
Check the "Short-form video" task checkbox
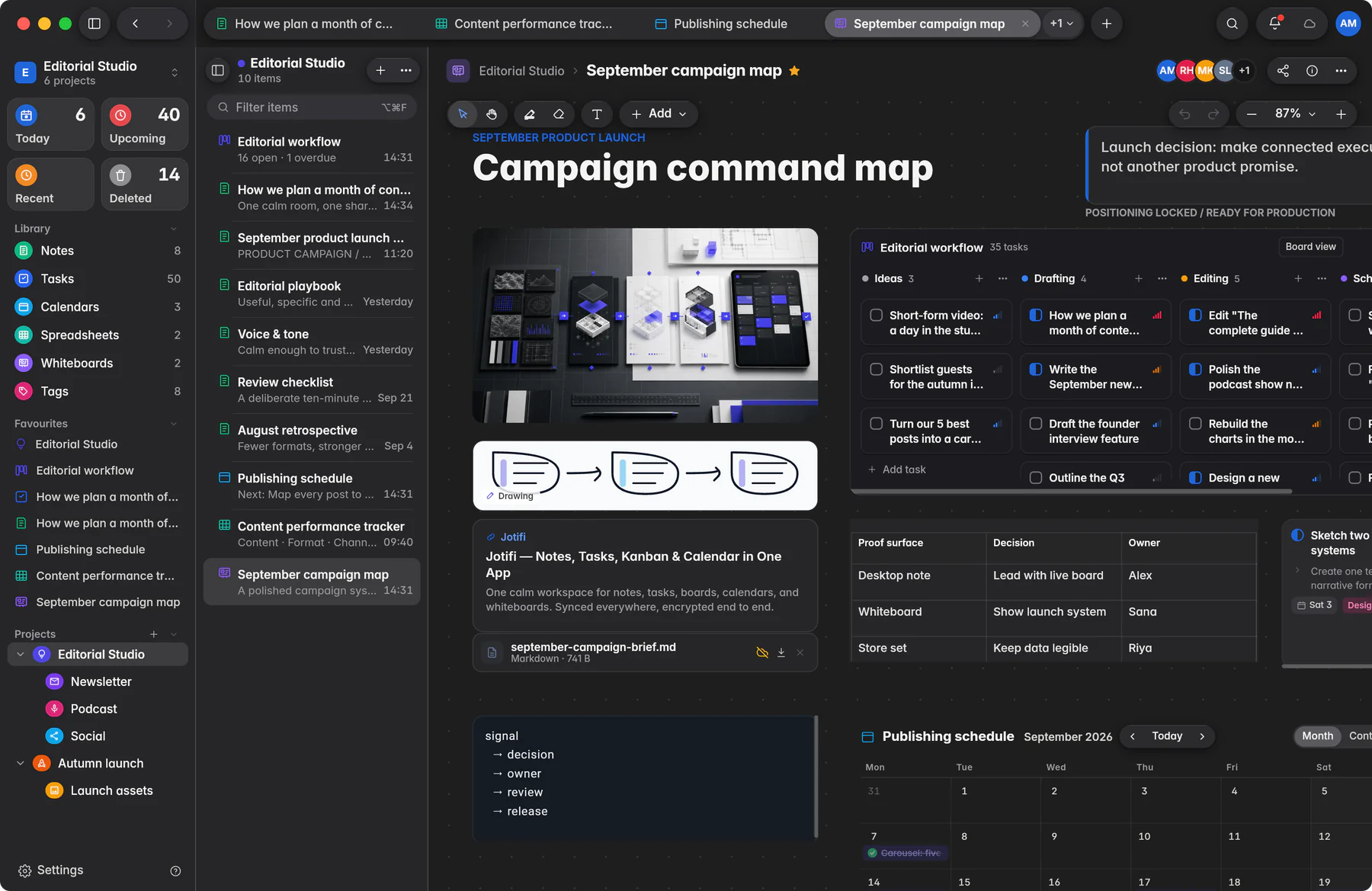click(x=877, y=315)
